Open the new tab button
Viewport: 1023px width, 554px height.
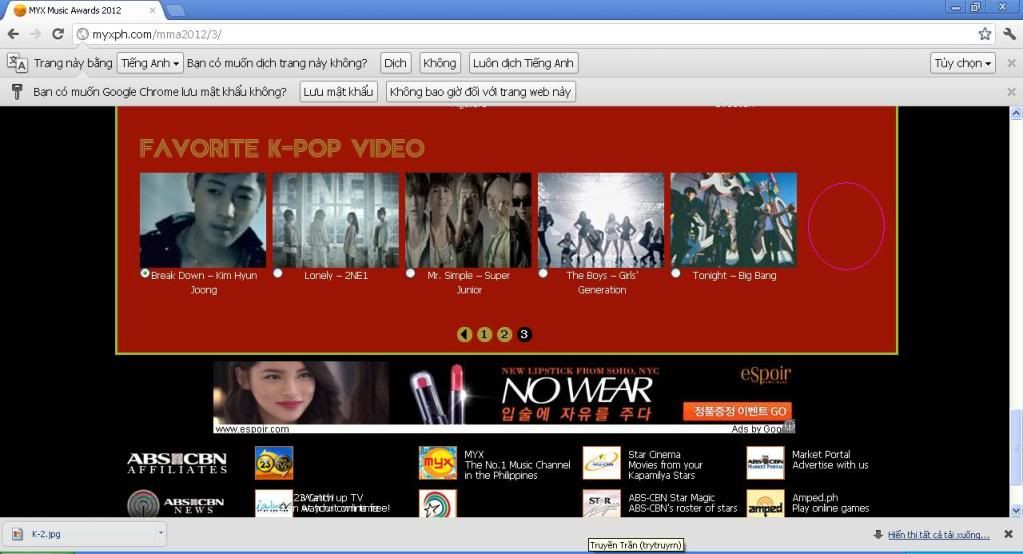point(176,10)
